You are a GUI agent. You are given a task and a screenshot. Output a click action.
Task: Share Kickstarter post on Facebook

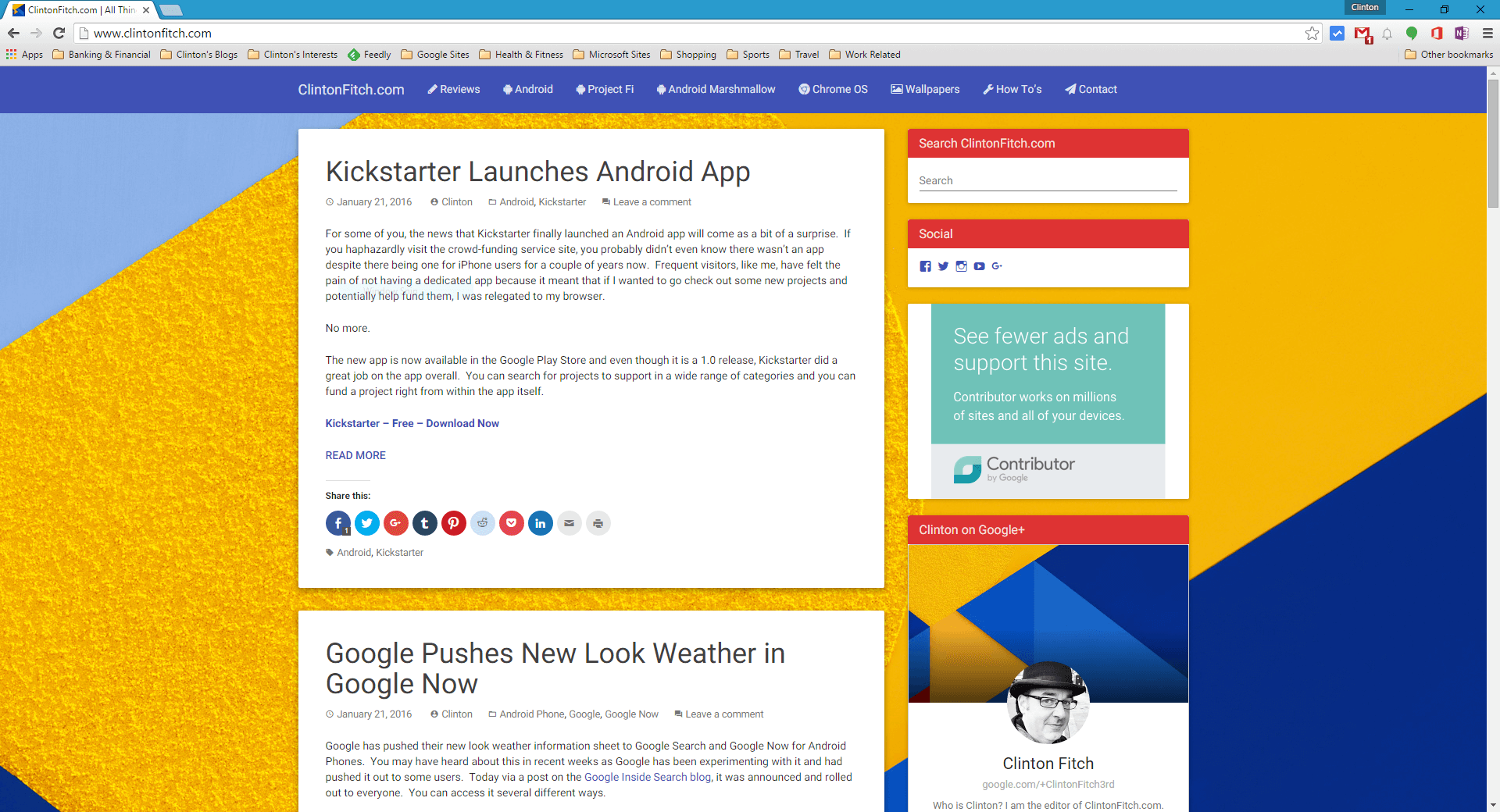(x=338, y=523)
